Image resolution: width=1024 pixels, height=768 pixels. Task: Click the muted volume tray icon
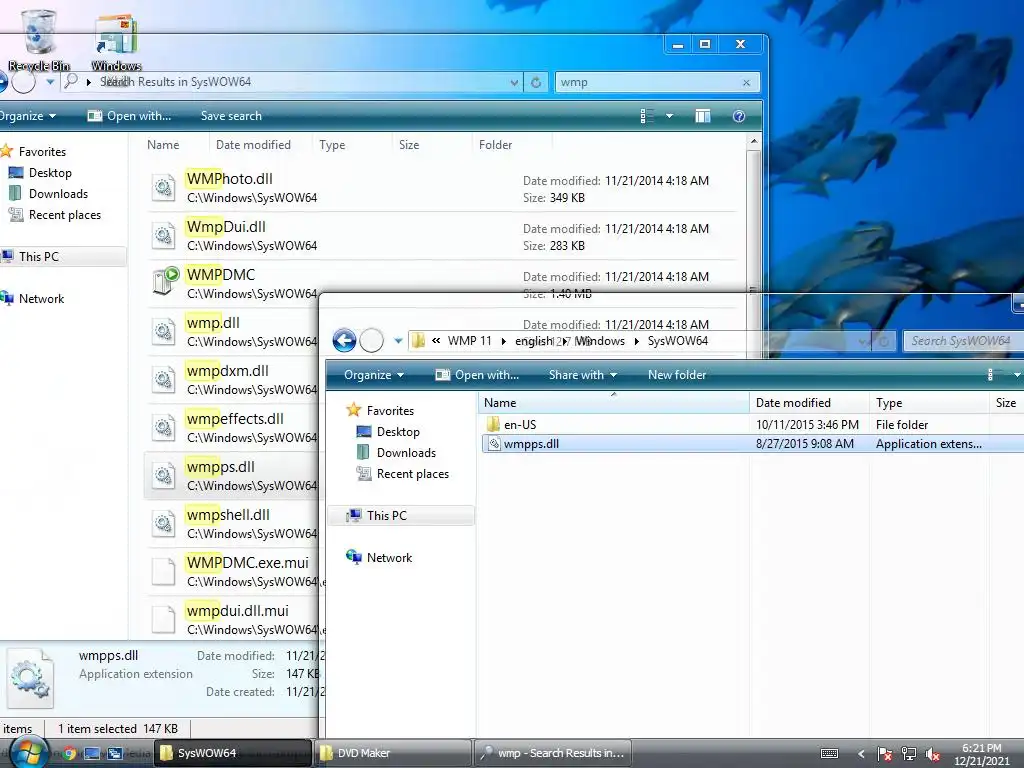(x=933, y=754)
